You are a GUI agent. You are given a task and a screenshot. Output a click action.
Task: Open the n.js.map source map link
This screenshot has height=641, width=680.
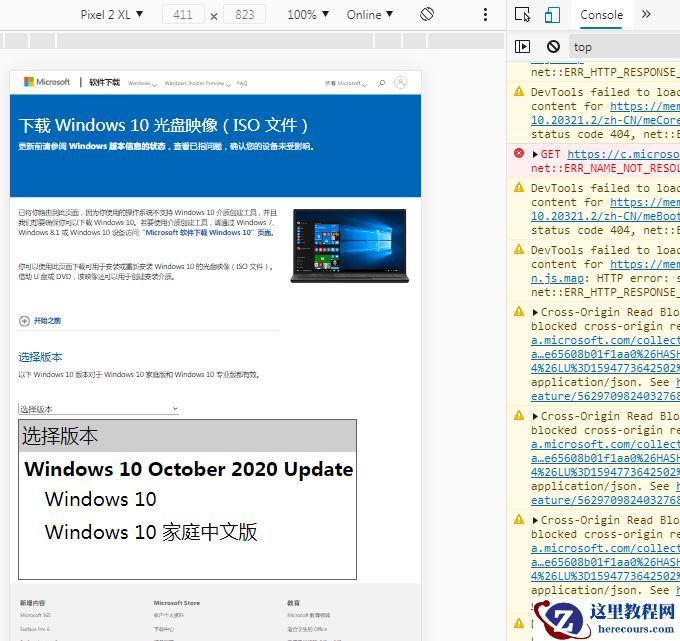pyautogui.click(x=557, y=278)
